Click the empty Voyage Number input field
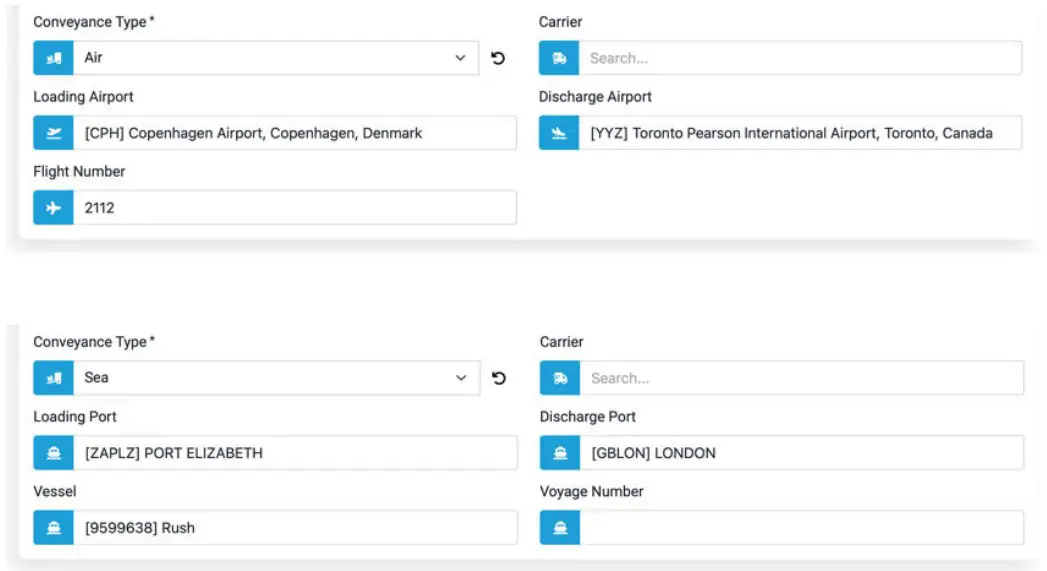 tap(802, 528)
